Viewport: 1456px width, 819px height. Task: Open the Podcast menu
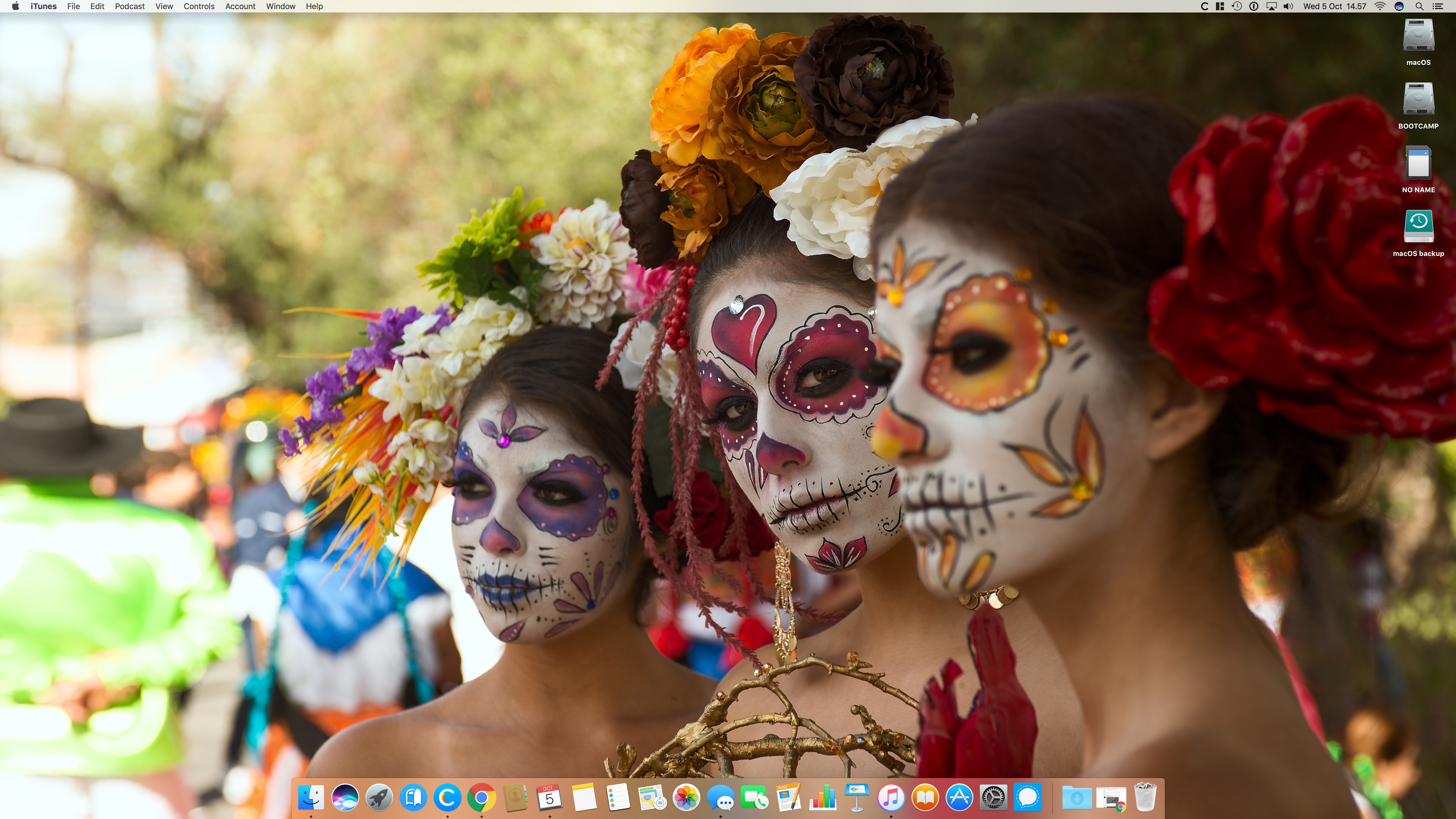(x=129, y=6)
